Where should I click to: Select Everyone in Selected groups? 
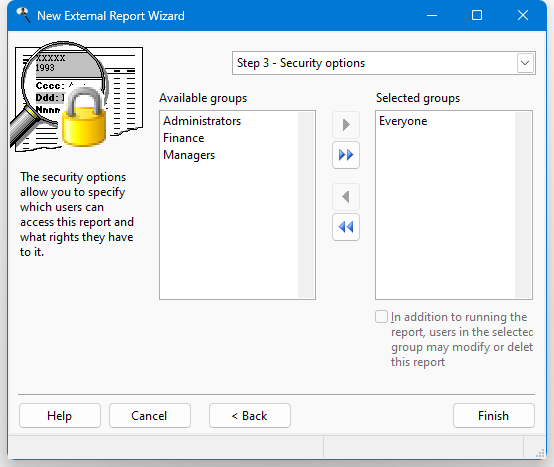pos(403,121)
